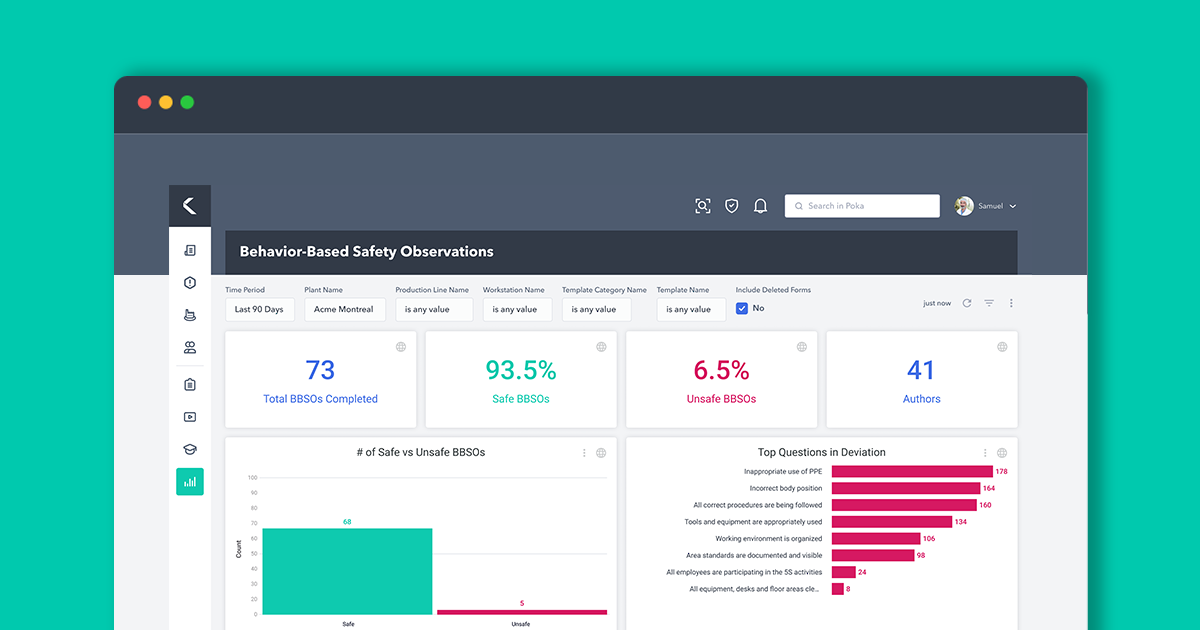Open the kebab menu on Safe vs Unsafe chart

point(584,452)
